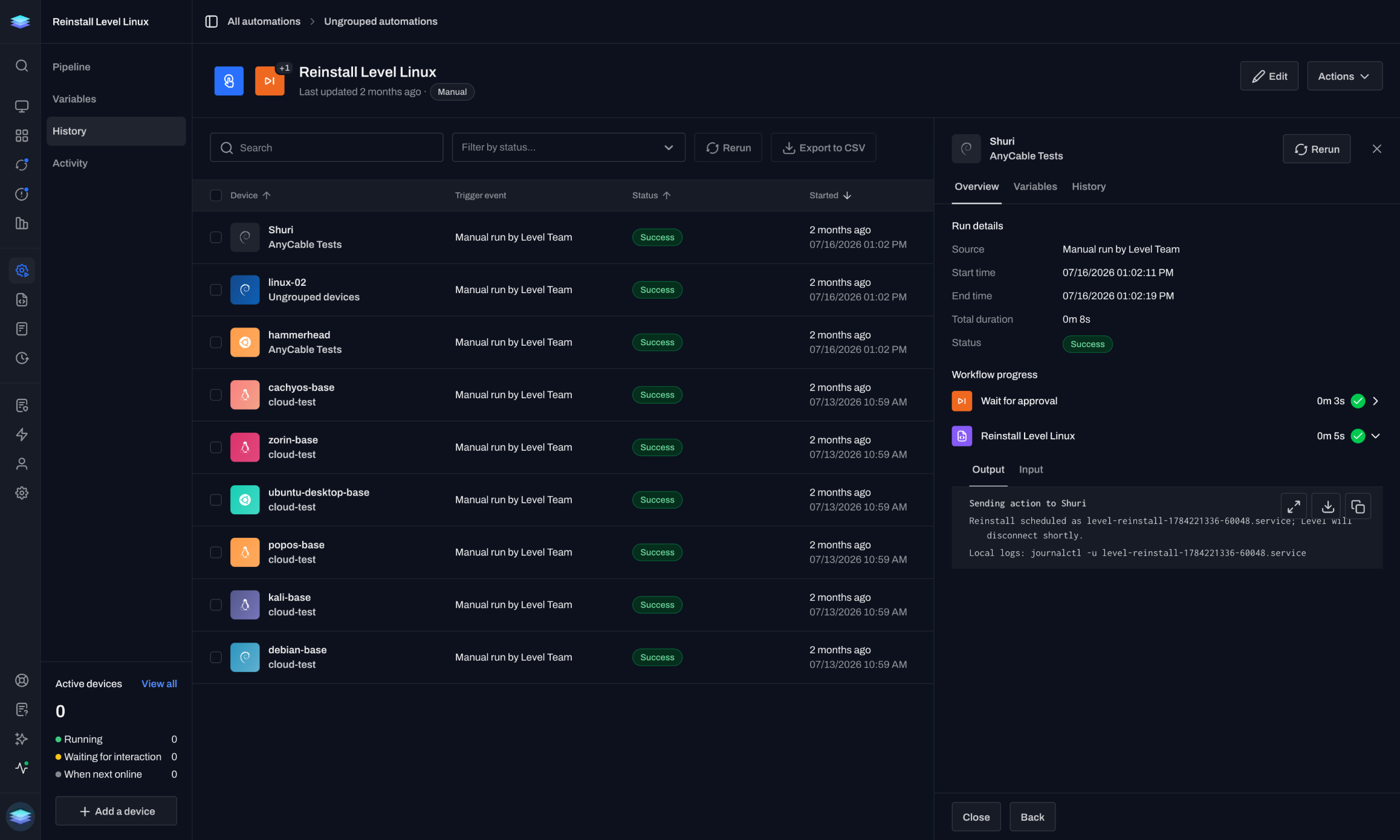Export history to CSV

coord(823,147)
